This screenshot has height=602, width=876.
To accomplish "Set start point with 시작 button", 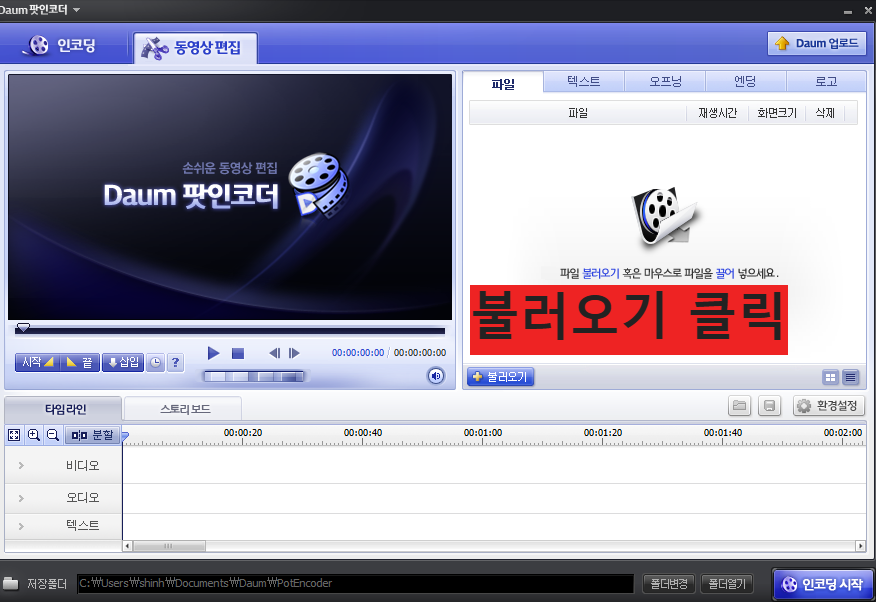I will pyautogui.click(x=36, y=362).
